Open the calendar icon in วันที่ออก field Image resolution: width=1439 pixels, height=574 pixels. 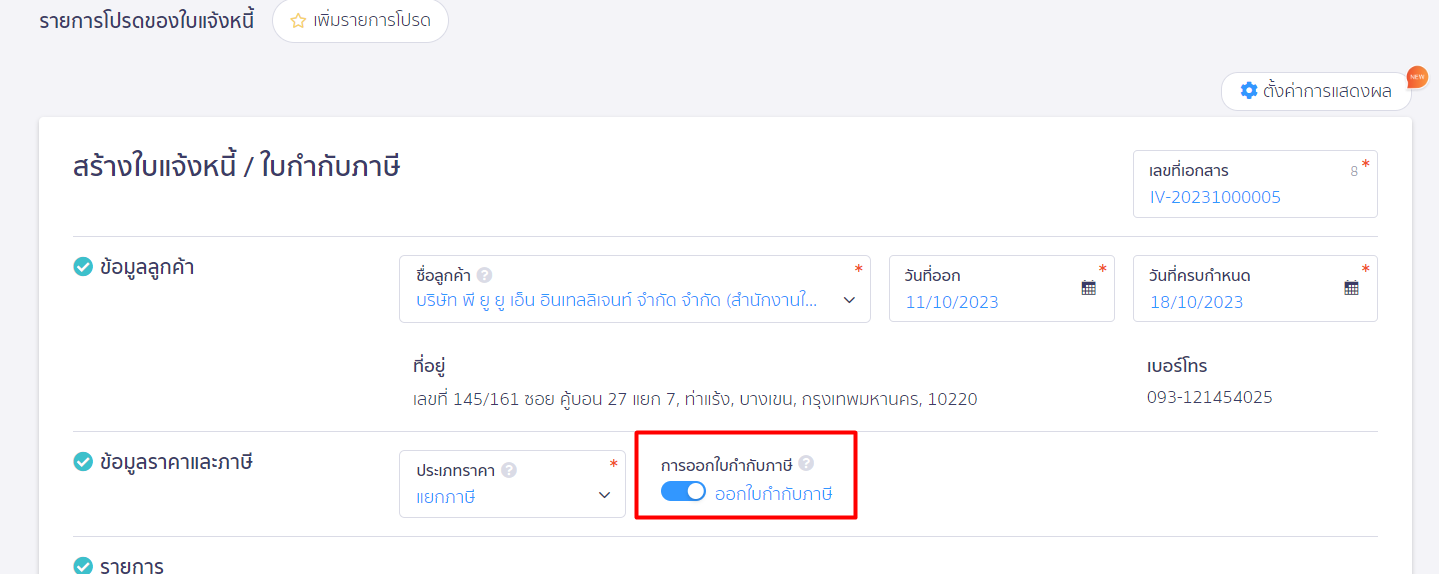tap(1089, 288)
